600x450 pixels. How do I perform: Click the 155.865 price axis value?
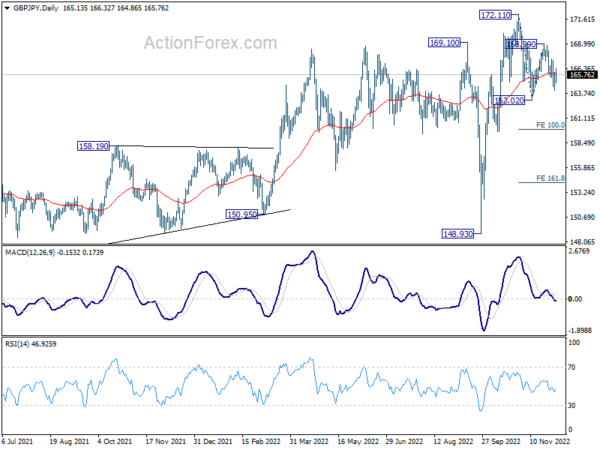click(x=582, y=168)
